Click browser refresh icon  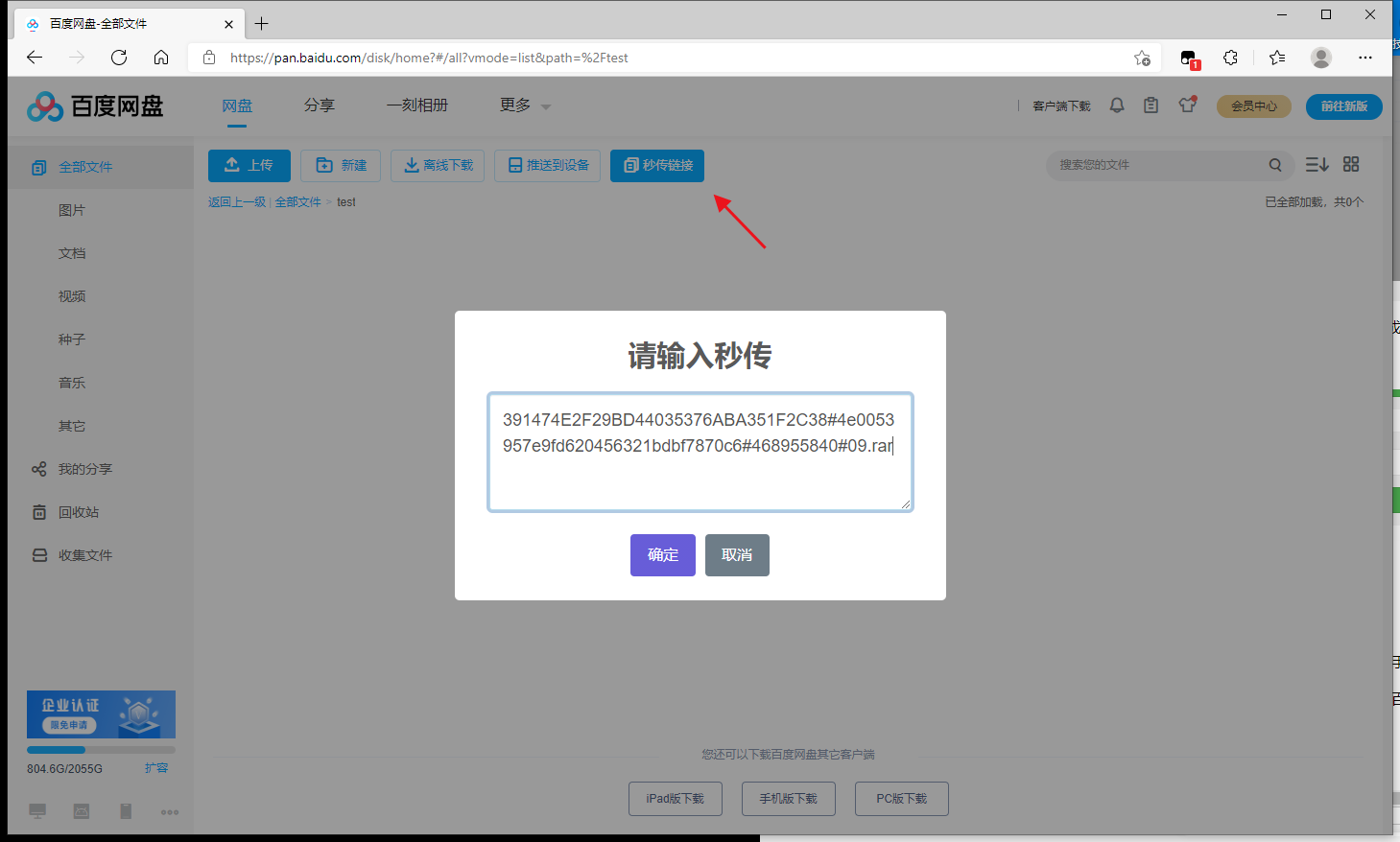(x=119, y=58)
